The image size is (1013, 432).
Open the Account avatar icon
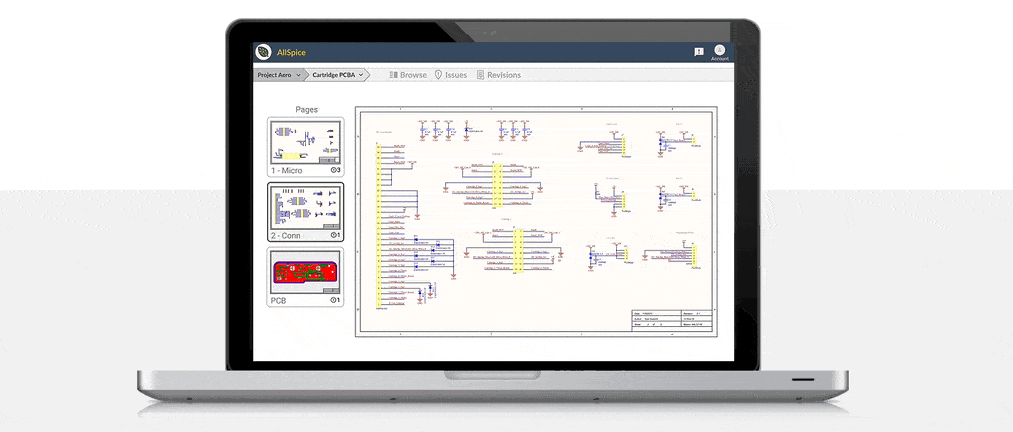(719, 49)
